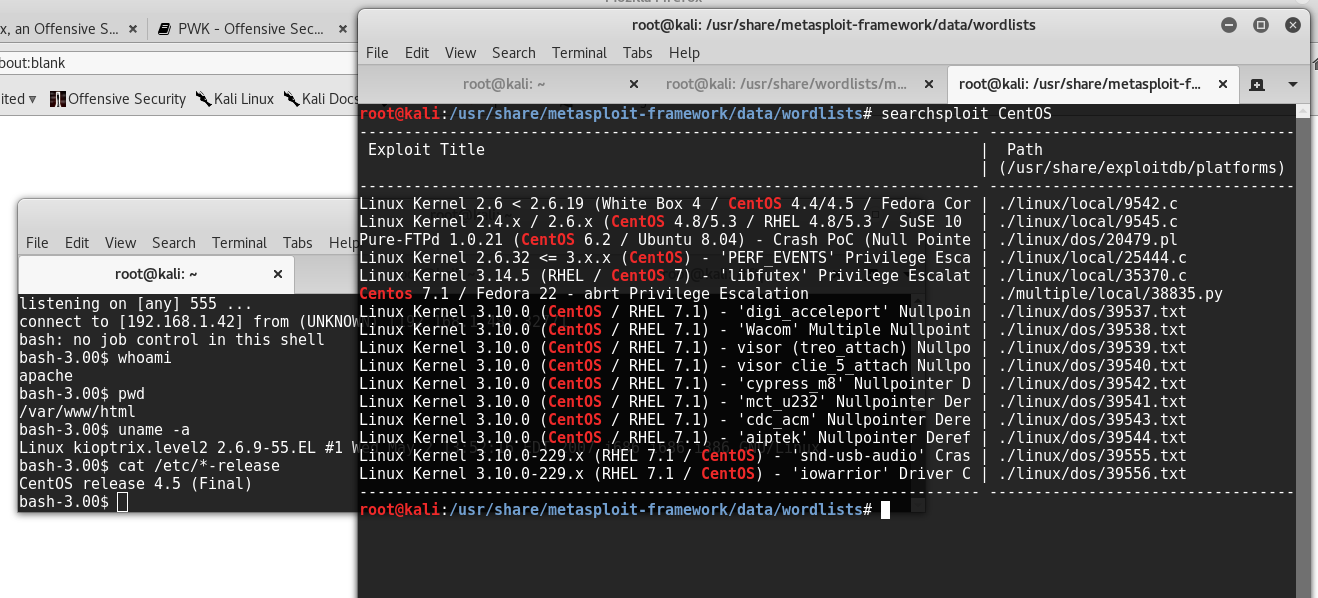Open Kali Docs bookmark in Firefox
Image resolution: width=1318 pixels, height=598 pixels.
[x=320, y=99]
